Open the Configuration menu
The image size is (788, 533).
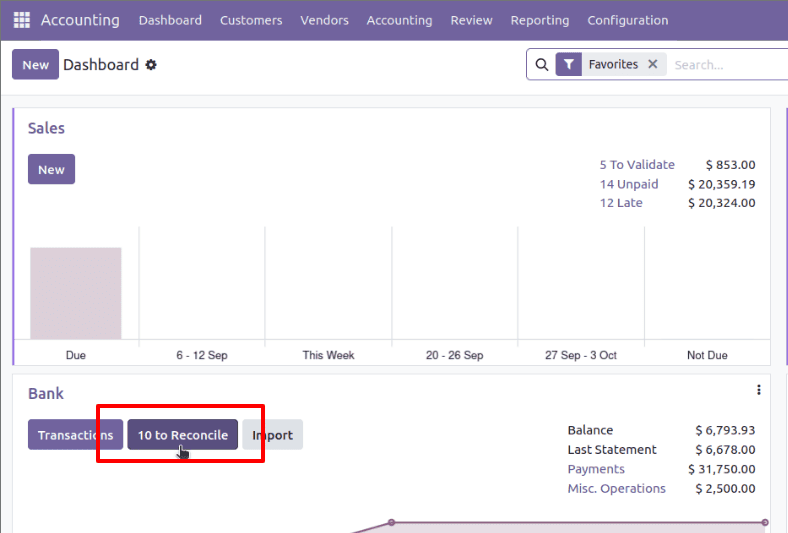(x=628, y=20)
